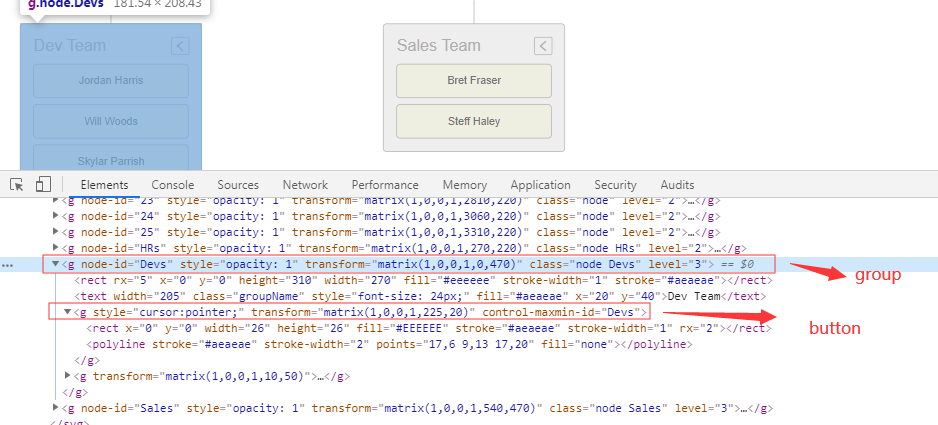Click the "Dev Team" text content in the DOM

click(x=693, y=296)
